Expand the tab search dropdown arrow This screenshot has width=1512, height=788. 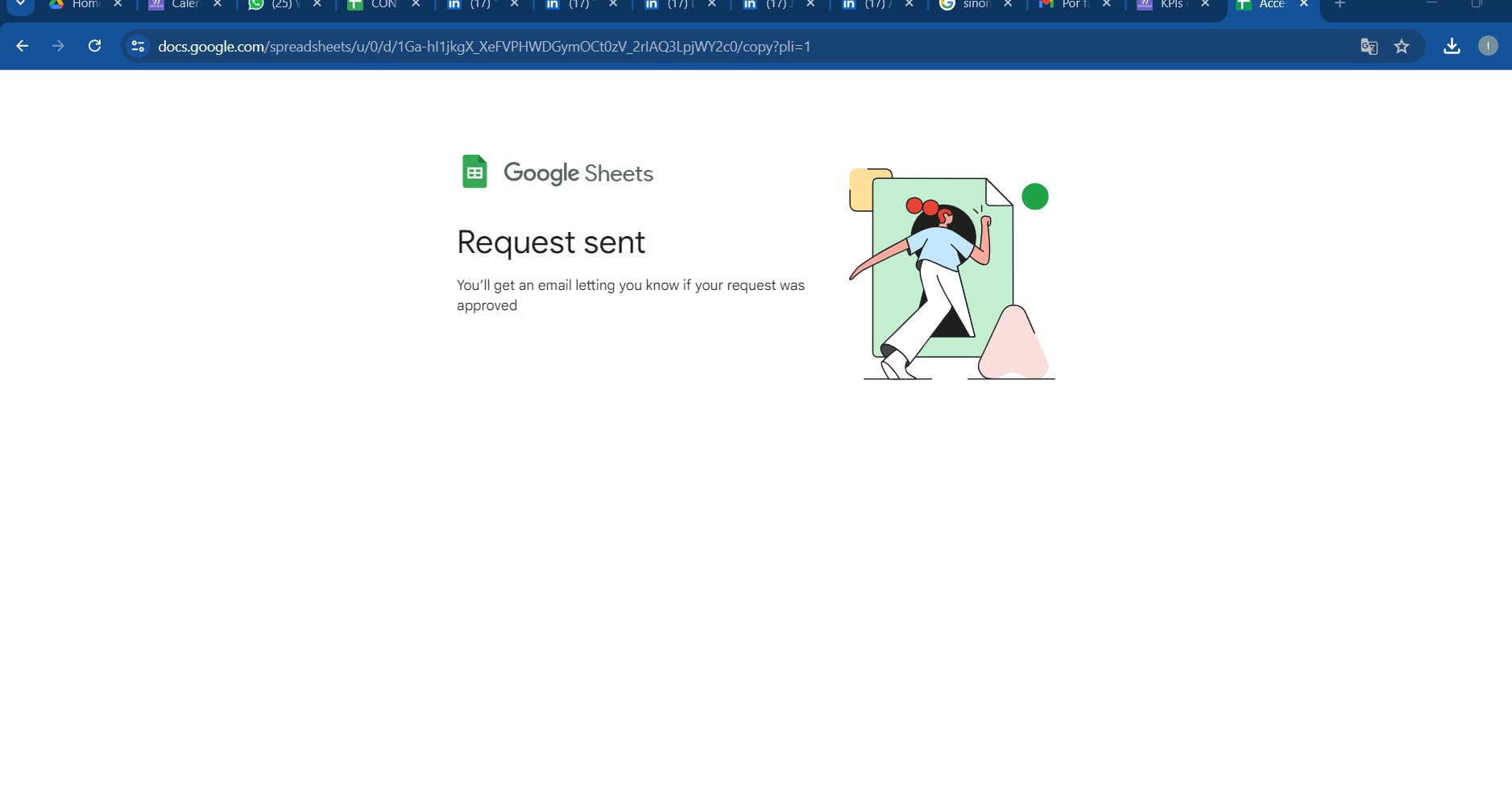[x=20, y=4]
